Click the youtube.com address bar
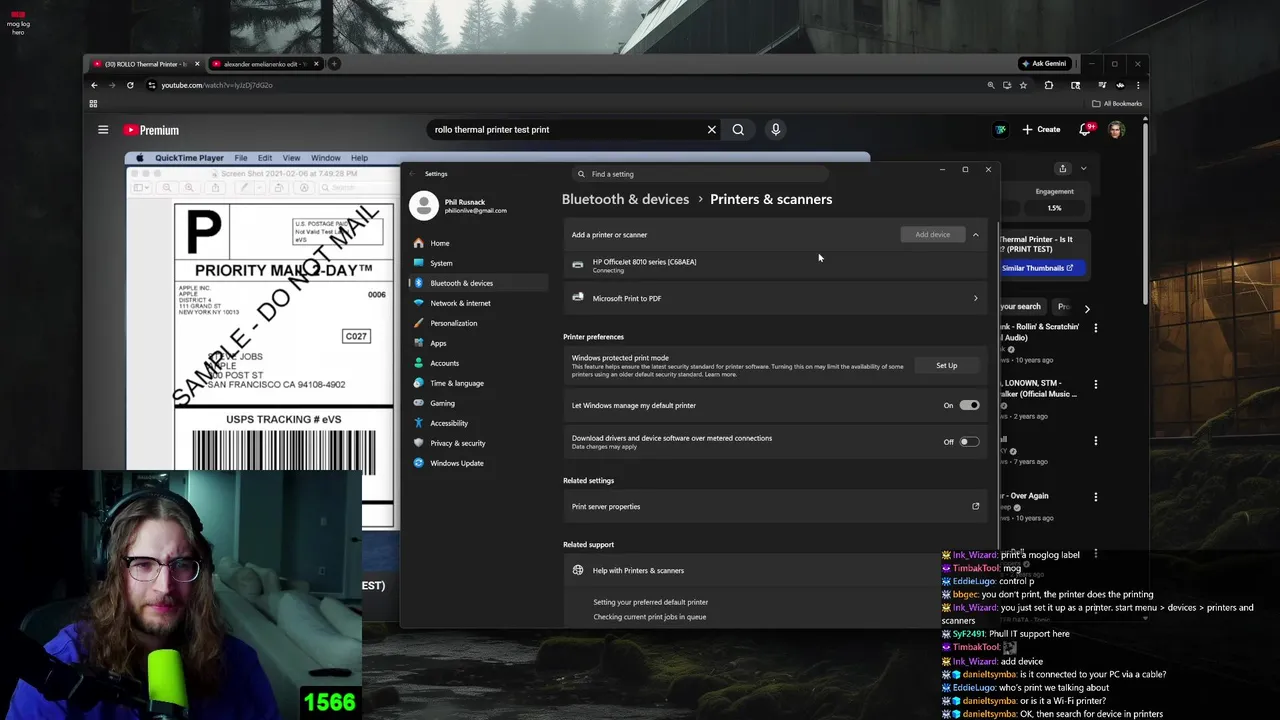This screenshot has width=1280, height=720. tap(560, 85)
